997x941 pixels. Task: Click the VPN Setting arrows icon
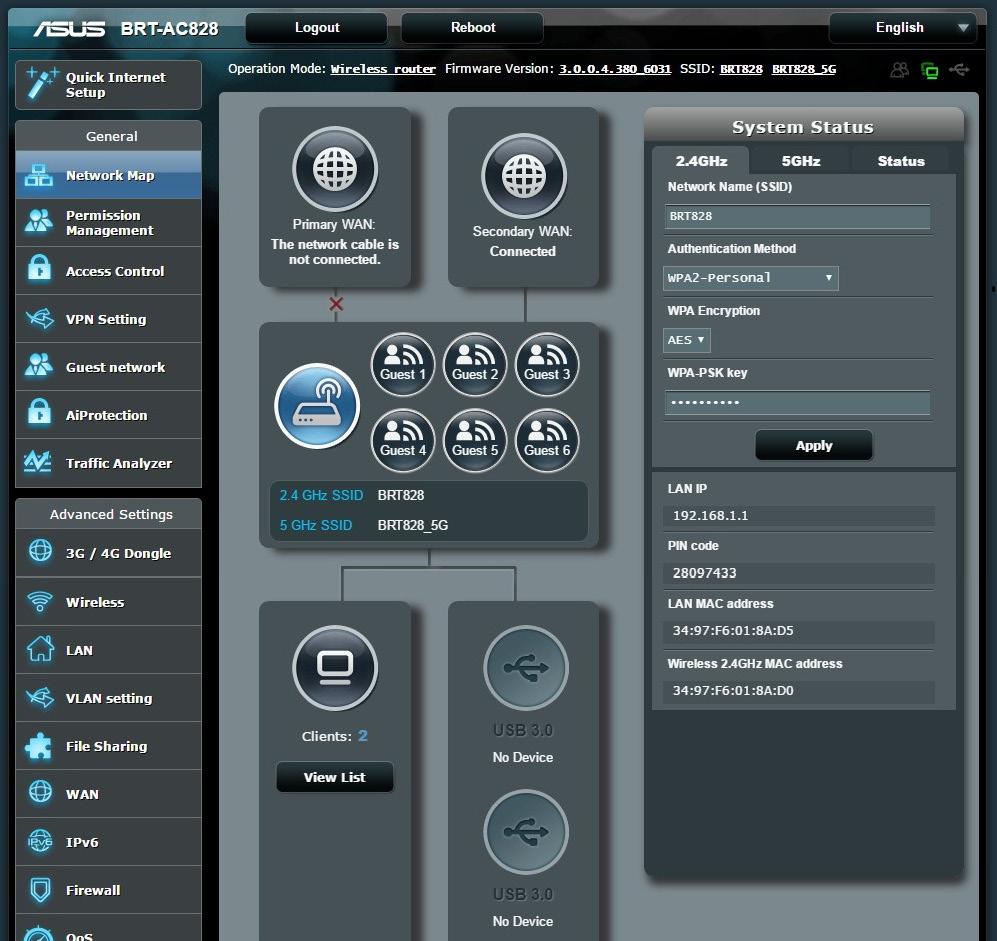[39, 318]
